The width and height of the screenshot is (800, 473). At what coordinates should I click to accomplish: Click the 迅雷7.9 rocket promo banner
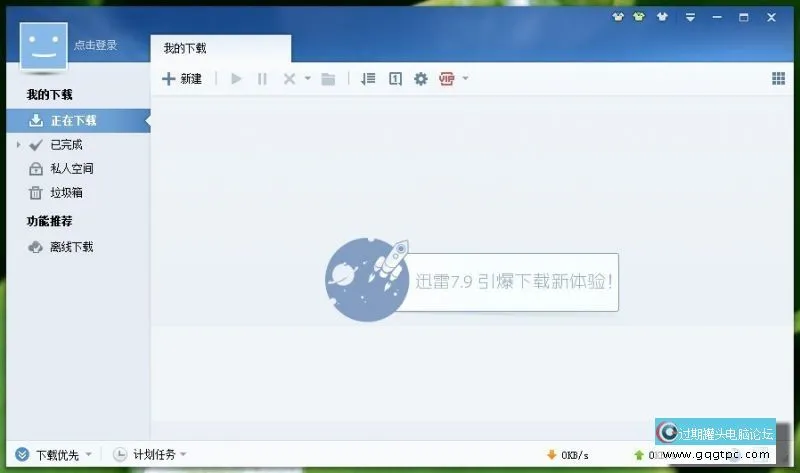tap(471, 280)
